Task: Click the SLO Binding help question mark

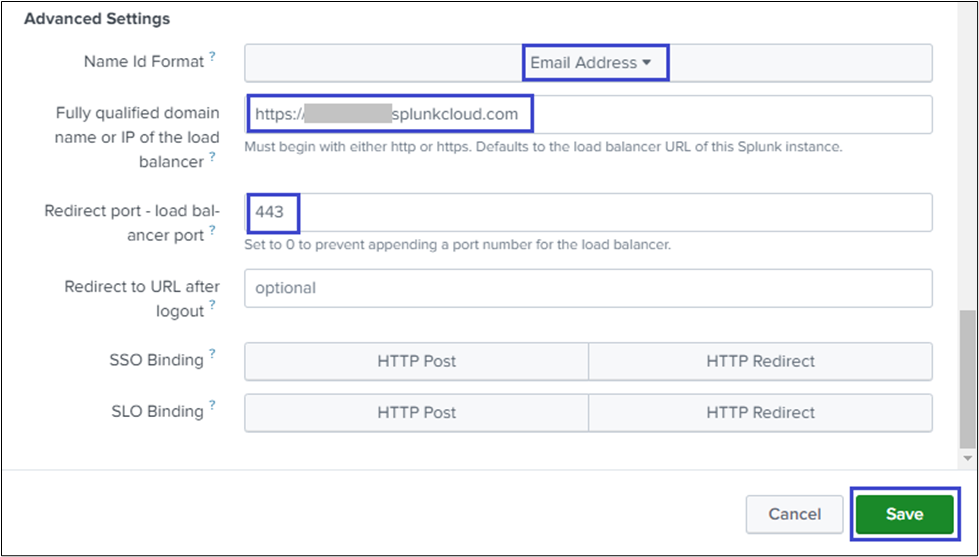Action: point(212,407)
